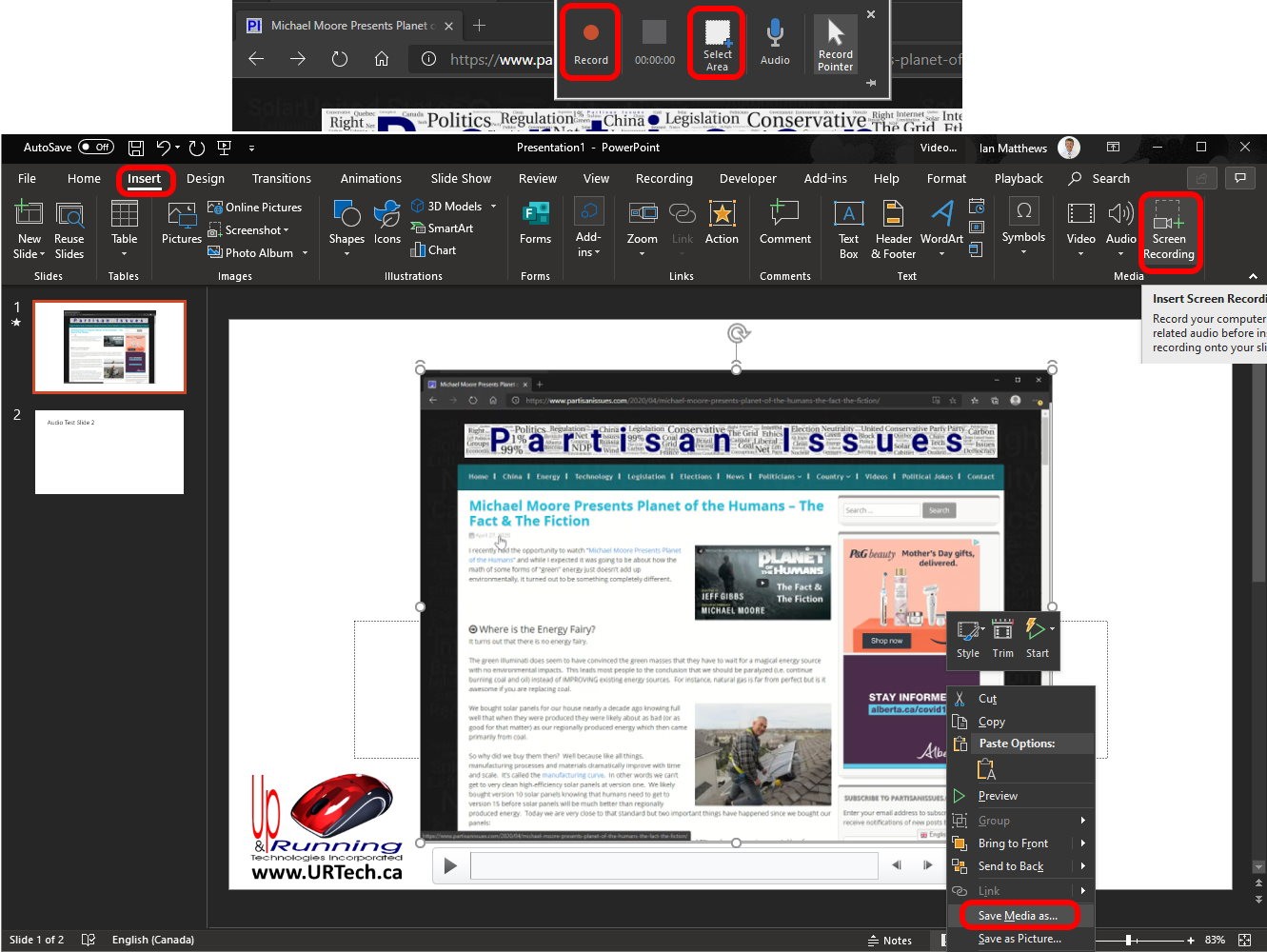
Task: Select slide 2 thumbnail
Action: tap(109, 452)
